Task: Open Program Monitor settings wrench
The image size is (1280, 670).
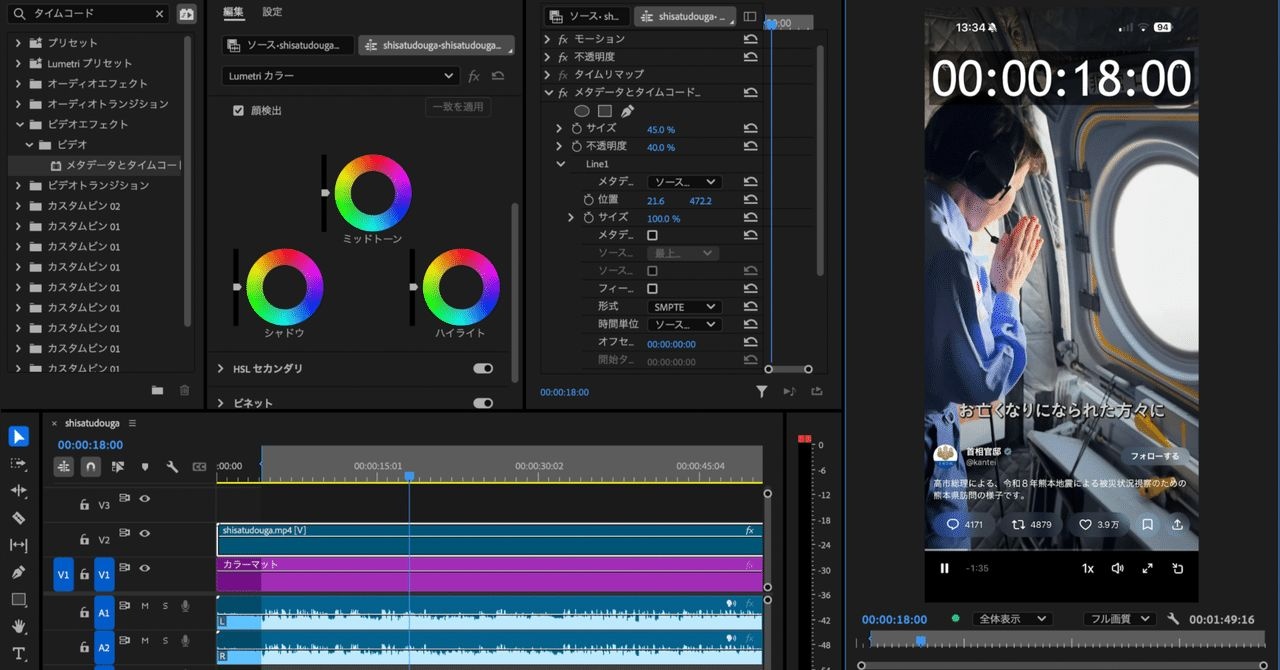Action: point(1173,619)
